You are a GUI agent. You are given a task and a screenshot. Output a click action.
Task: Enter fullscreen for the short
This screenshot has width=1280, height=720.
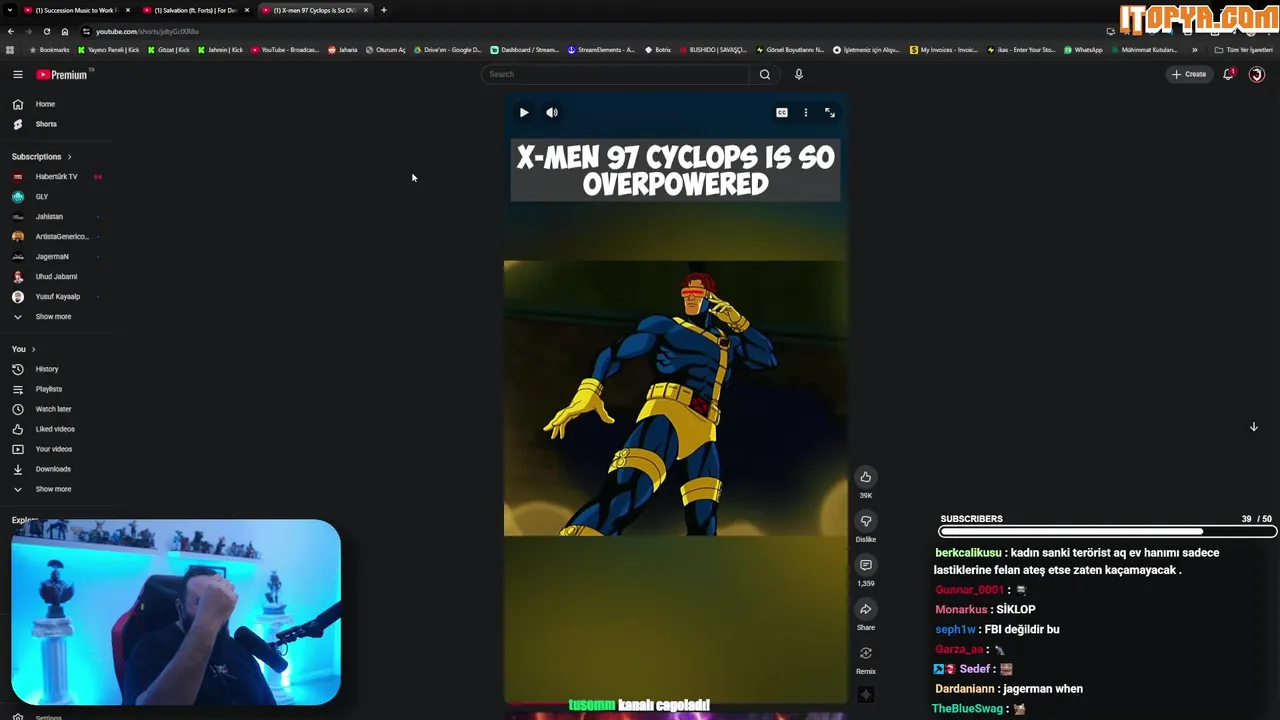830,112
